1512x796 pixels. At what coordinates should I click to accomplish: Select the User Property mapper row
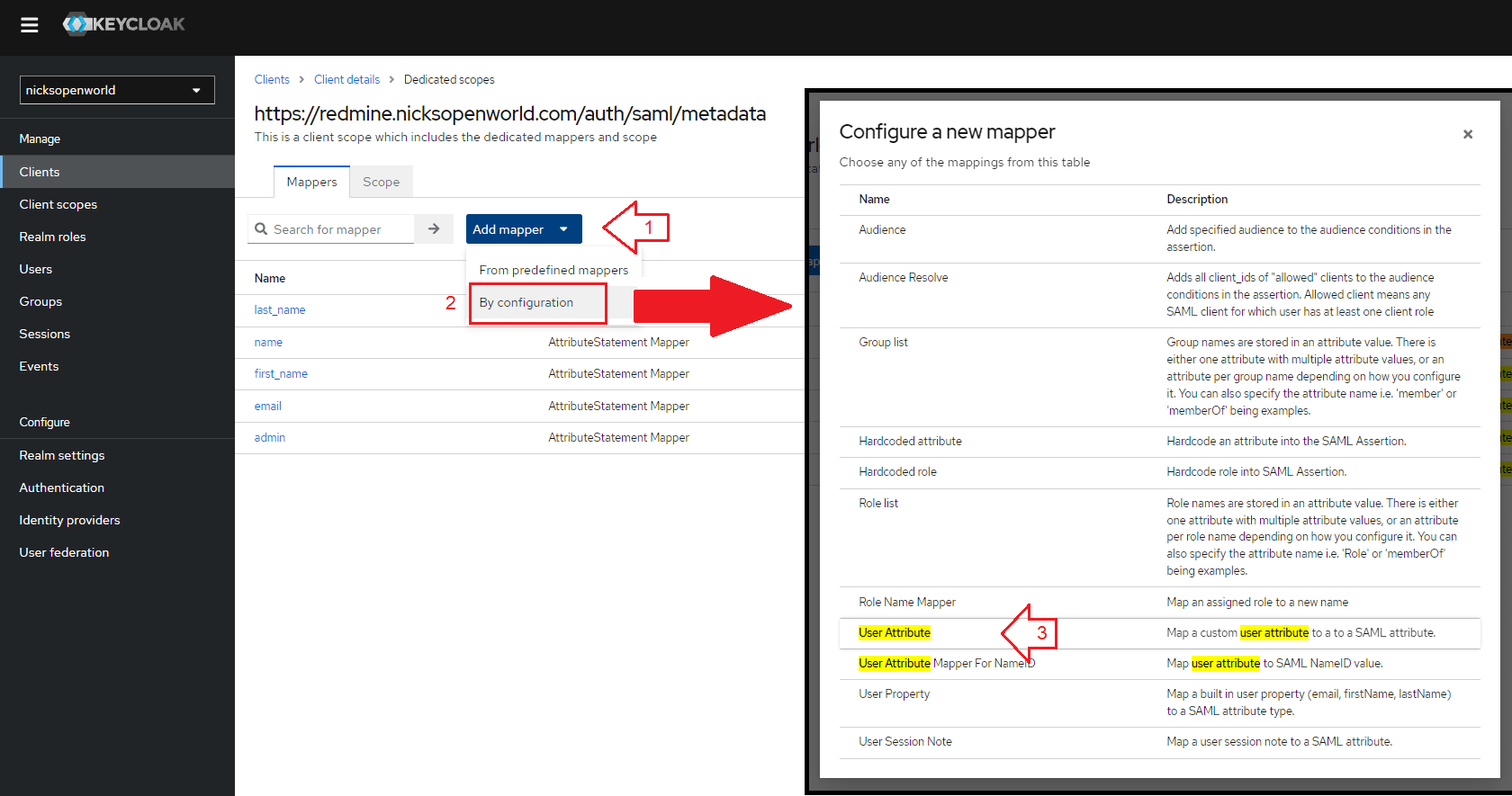coord(1160,702)
